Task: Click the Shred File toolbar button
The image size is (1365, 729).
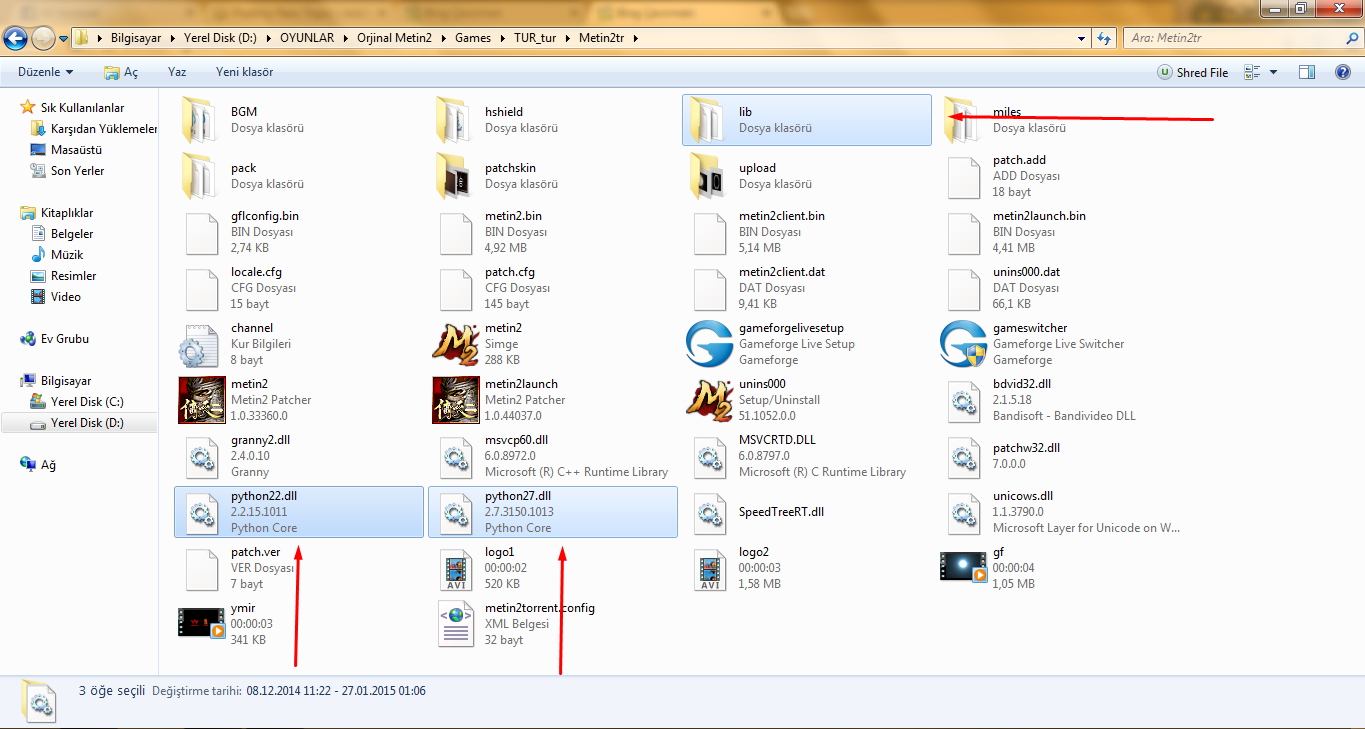Action: point(1193,72)
